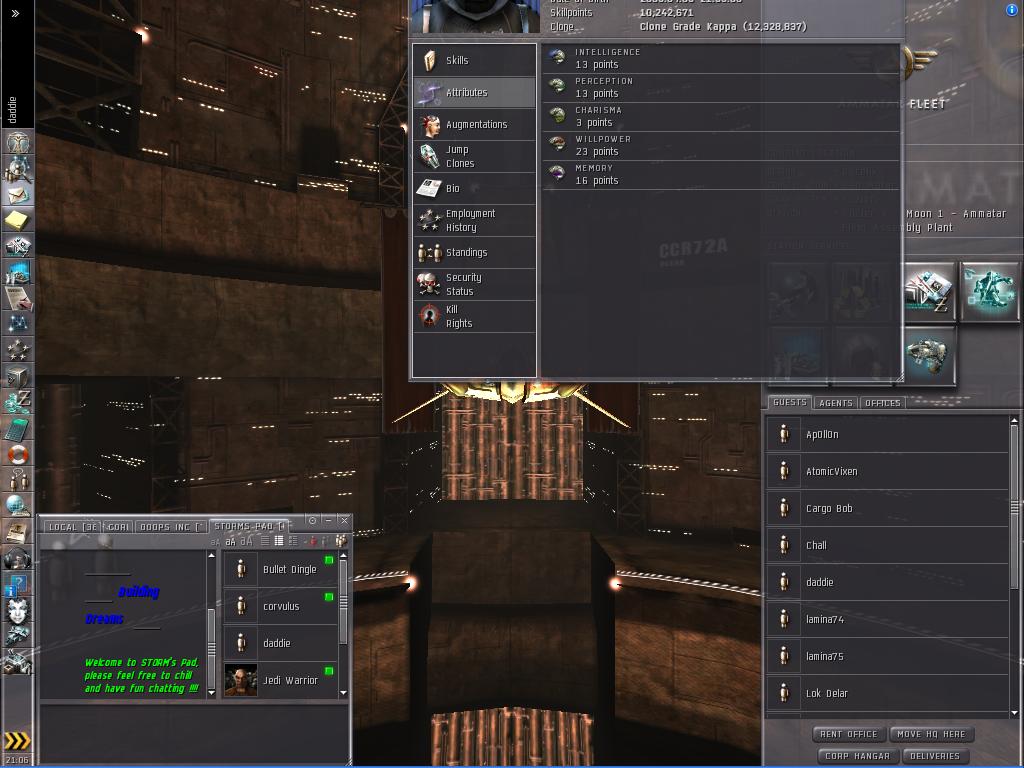Screen dimensions: 1024x768
Task: Open the globe map icon in sidebar
Action: coord(18,506)
